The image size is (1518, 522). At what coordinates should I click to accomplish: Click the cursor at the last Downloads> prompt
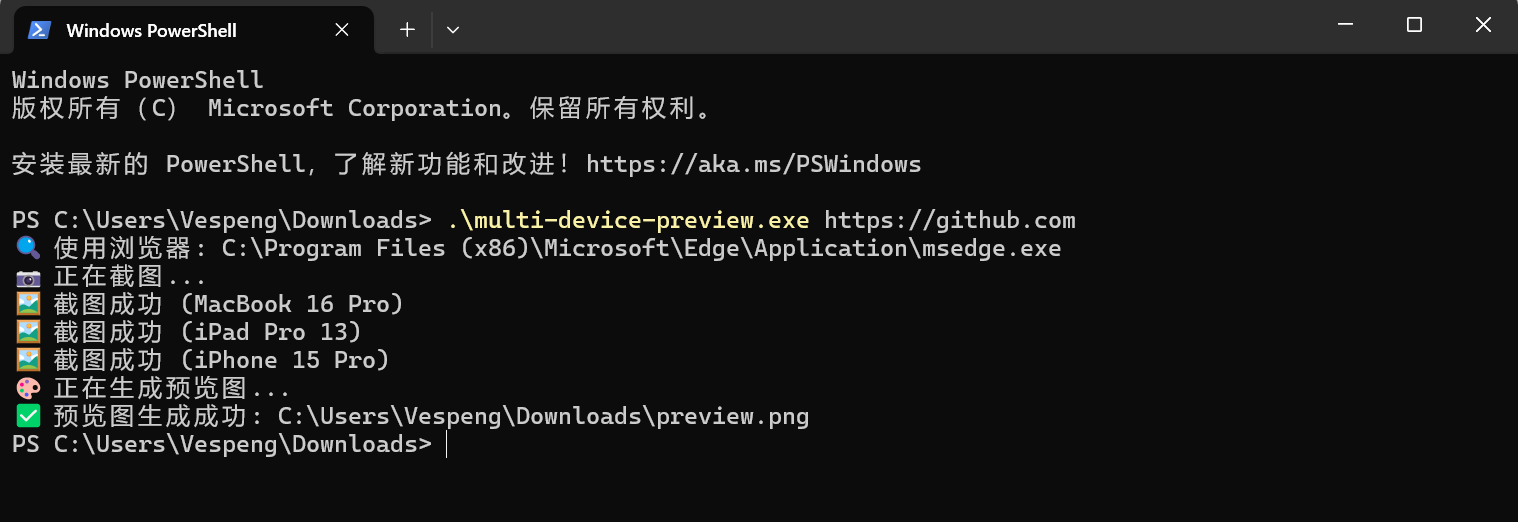446,444
